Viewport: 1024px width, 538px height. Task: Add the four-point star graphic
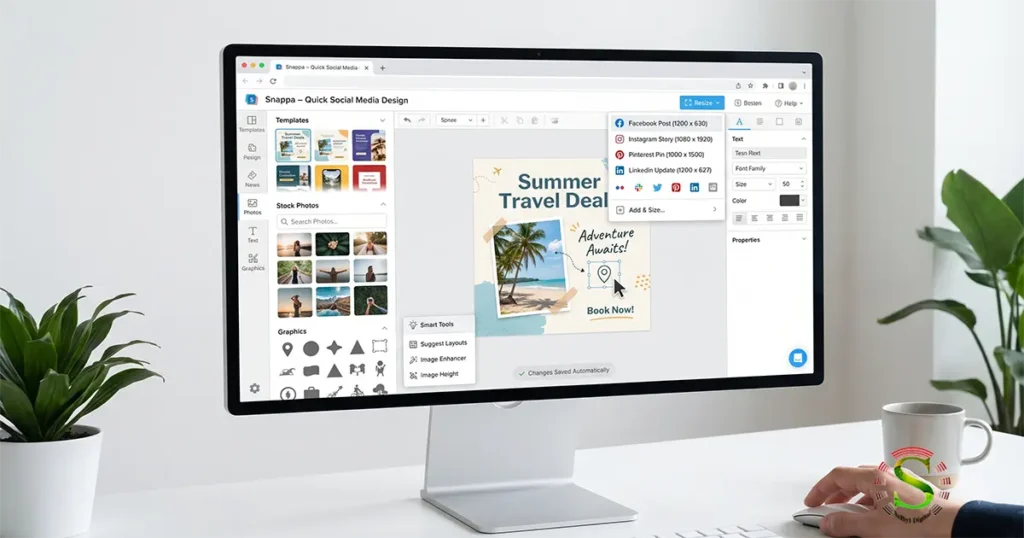[334, 348]
